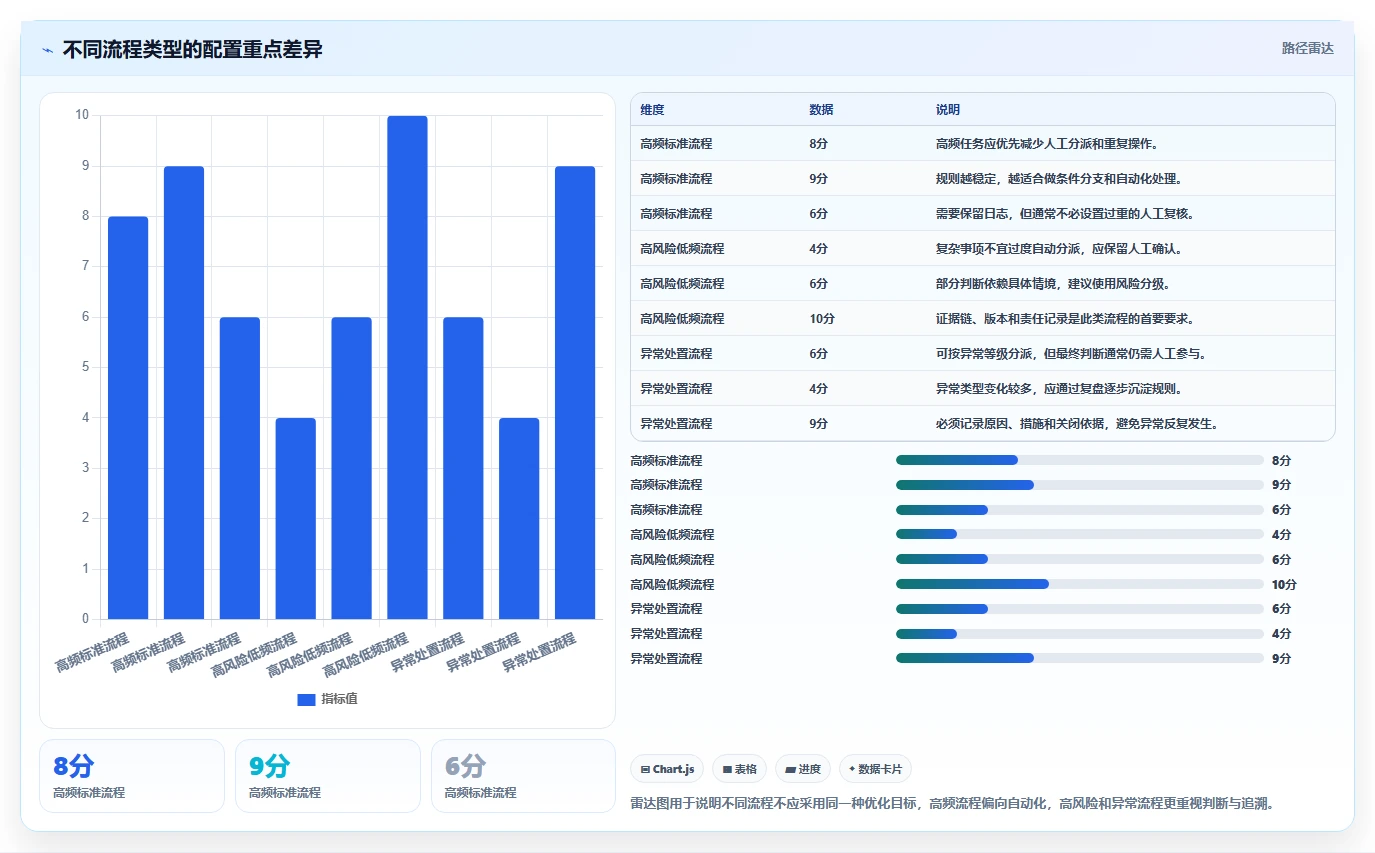Viewport: 1375px width, 853px height.
Task: Select row text 部分判断依赖具体情境，建议使用风险分级
Action: coord(1053,284)
